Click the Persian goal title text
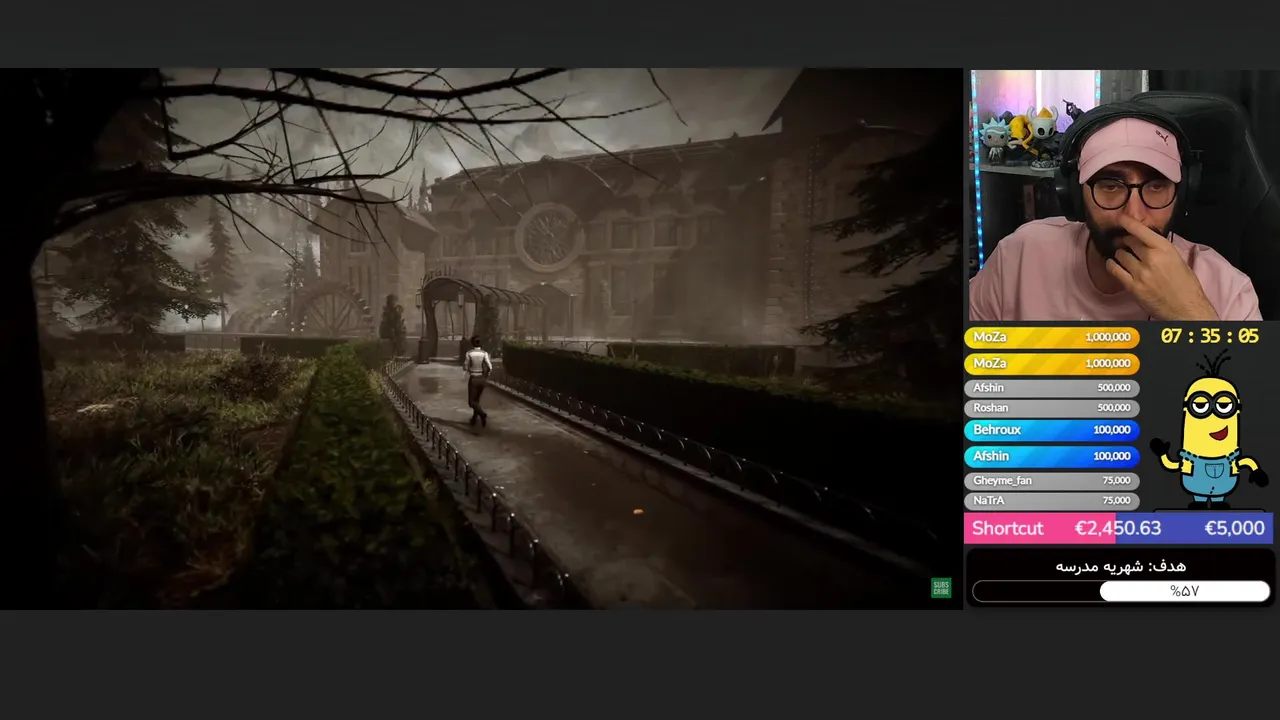1280x720 pixels. (x=1120, y=566)
